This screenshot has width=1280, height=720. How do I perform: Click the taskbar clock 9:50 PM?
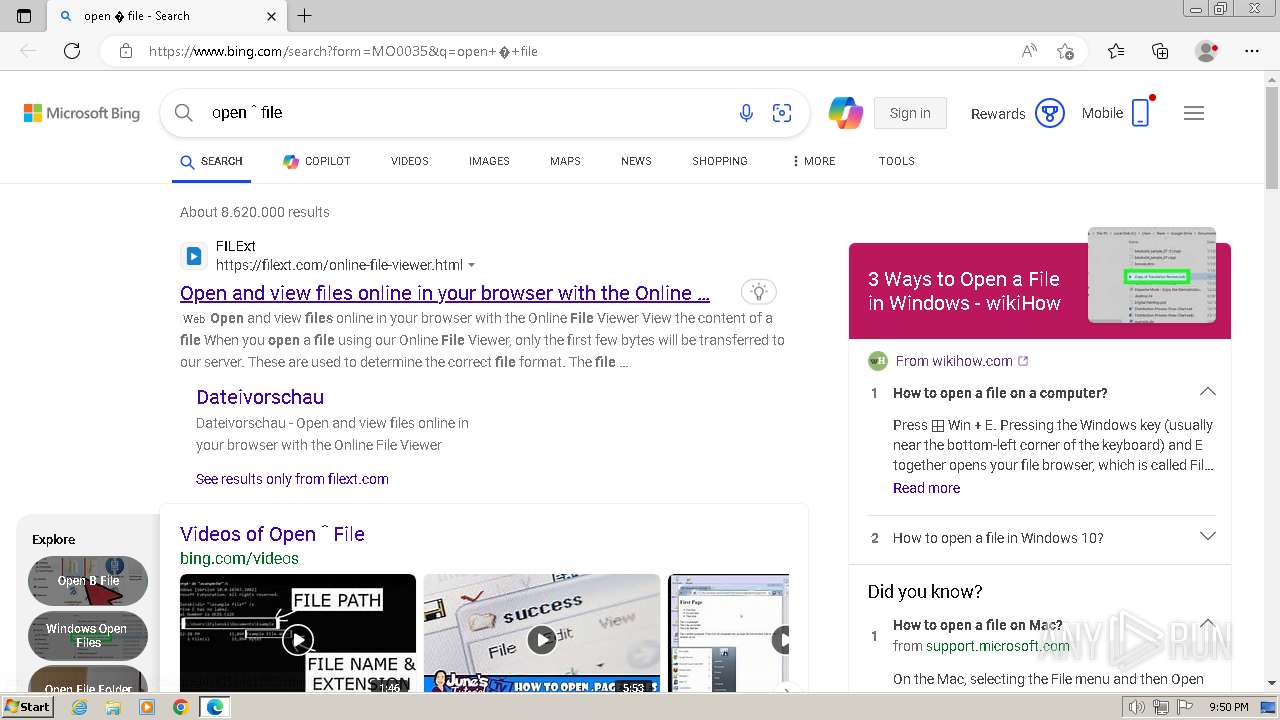click(x=1228, y=707)
